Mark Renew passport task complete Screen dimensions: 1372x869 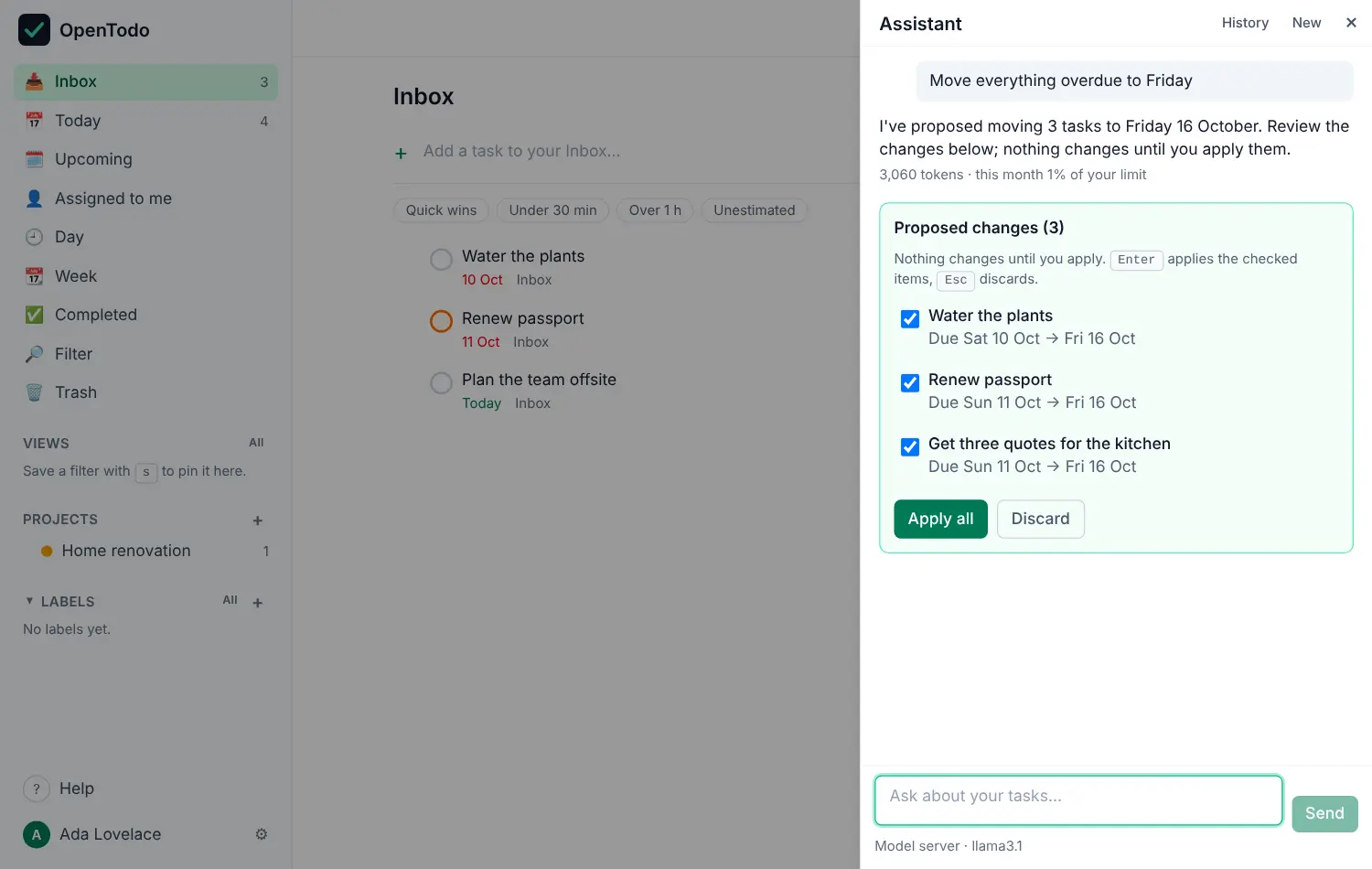tap(441, 321)
